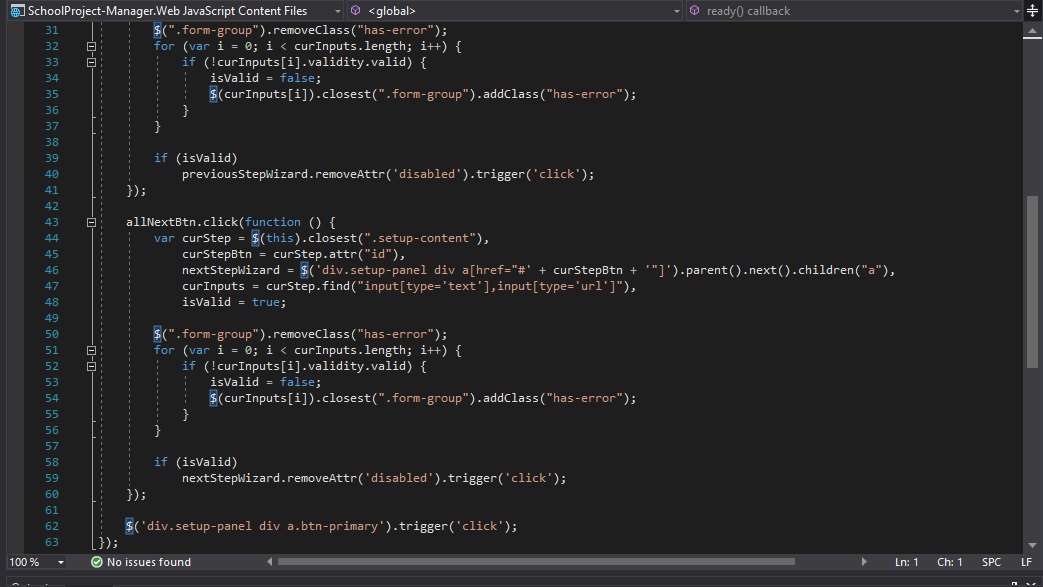The width and height of the screenshot is (1043, 587).
Task: Click the Ch: 1 column indicator
Action: click(950, 562)
